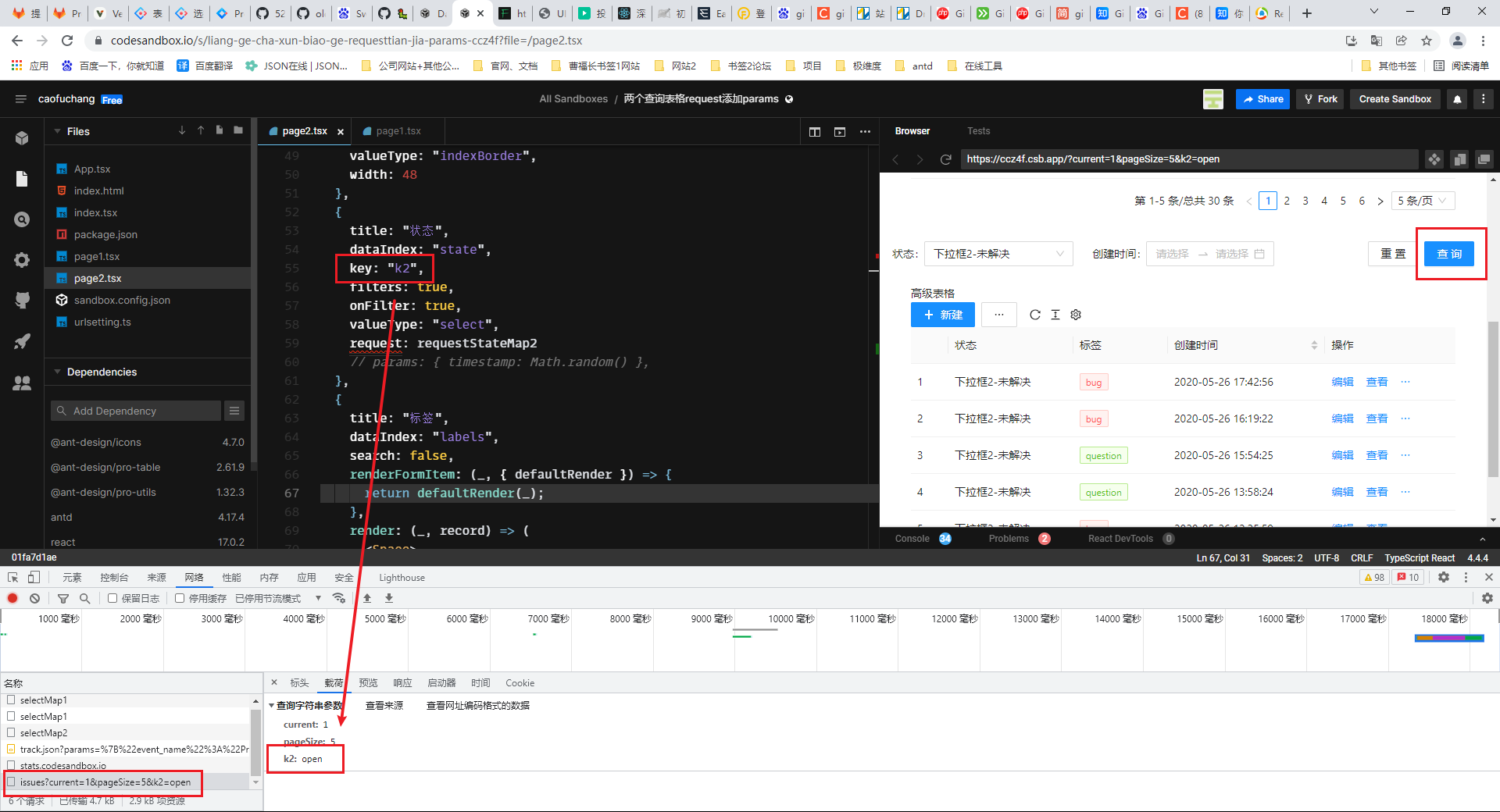1500x812 pixels.
Task: Click the Share button
Action: (x=1262, y=99)
